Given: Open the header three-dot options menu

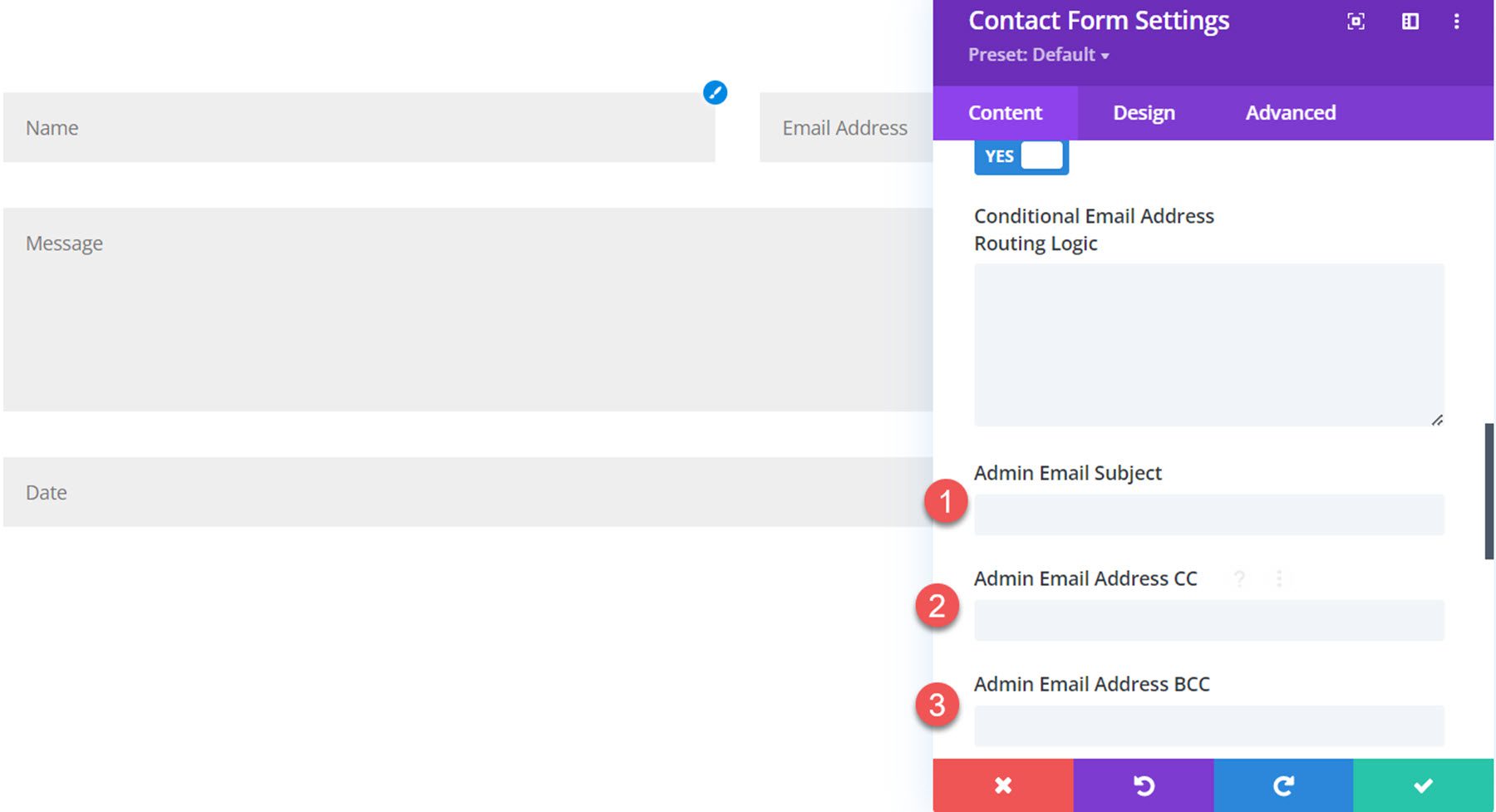Looking at the screenshot, I should coord(1457,22).
